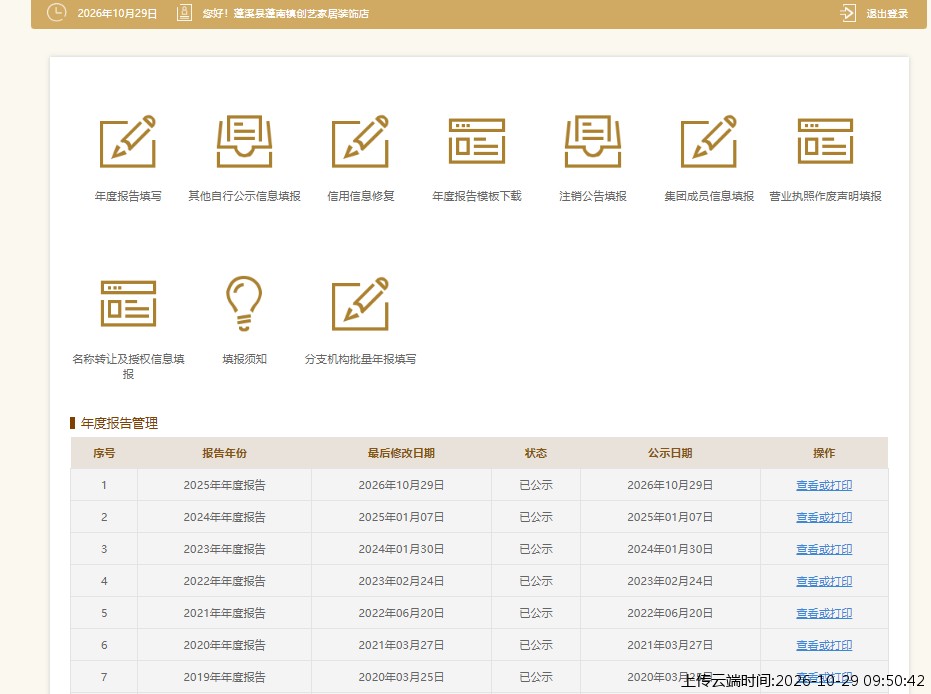Select the 其他自行公示信息填报 label
The width and height of the screenshot is (931, 694).
(x=244, y=196)
